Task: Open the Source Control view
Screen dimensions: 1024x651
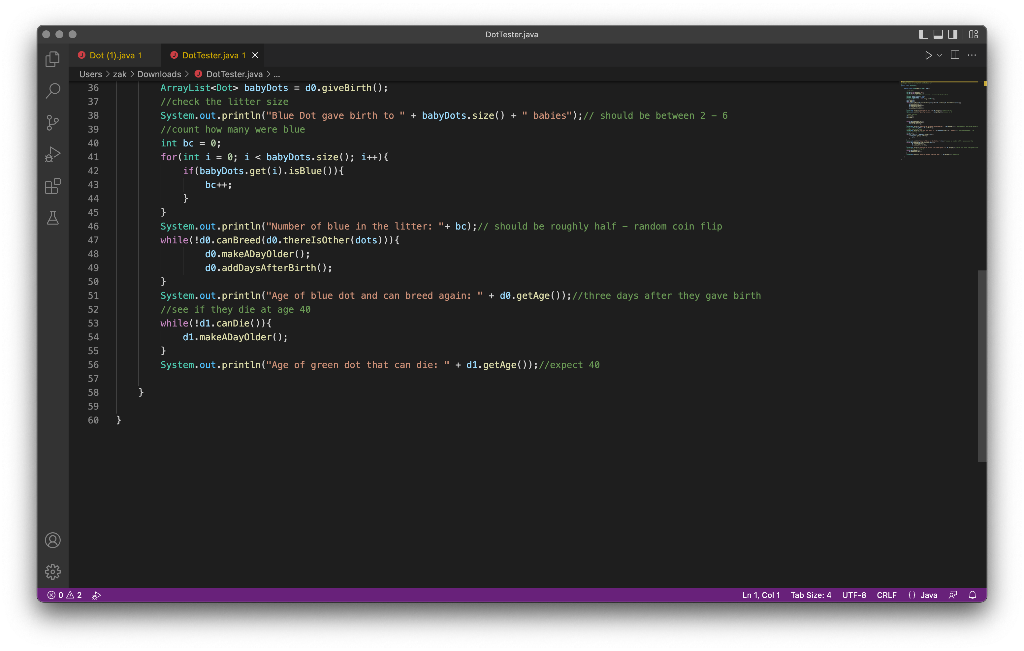Action: pos(53,123)
